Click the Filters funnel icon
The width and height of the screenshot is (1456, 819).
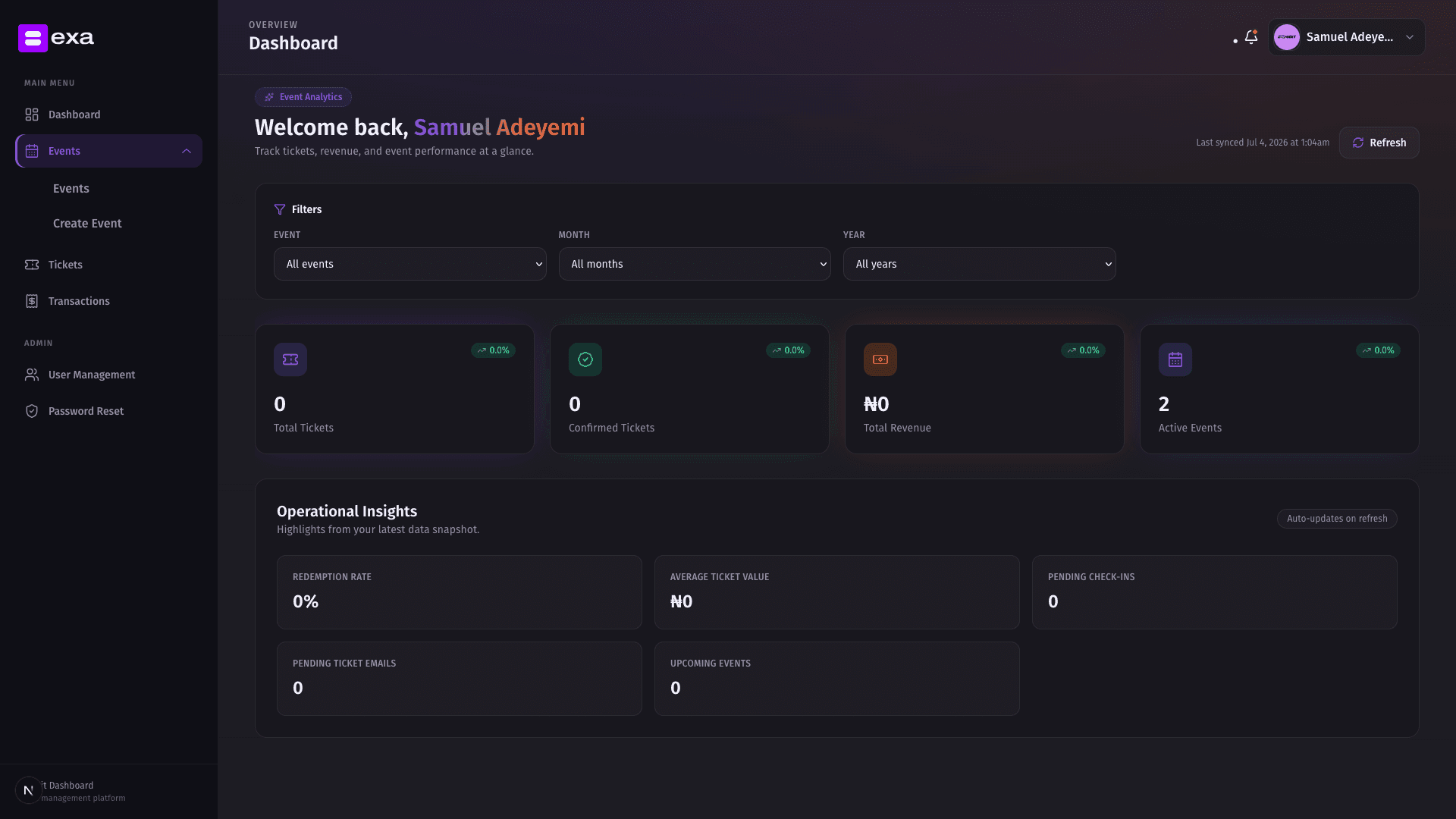tap(280, 209)
